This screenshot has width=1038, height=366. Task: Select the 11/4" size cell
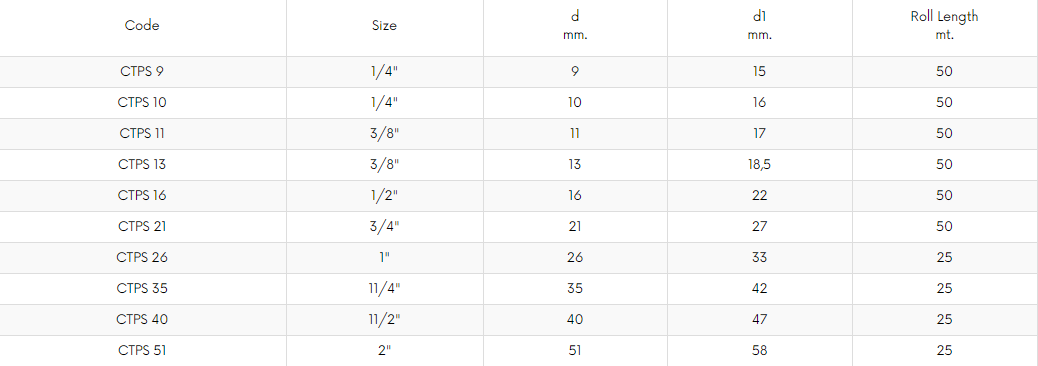(x=385, y=289)
